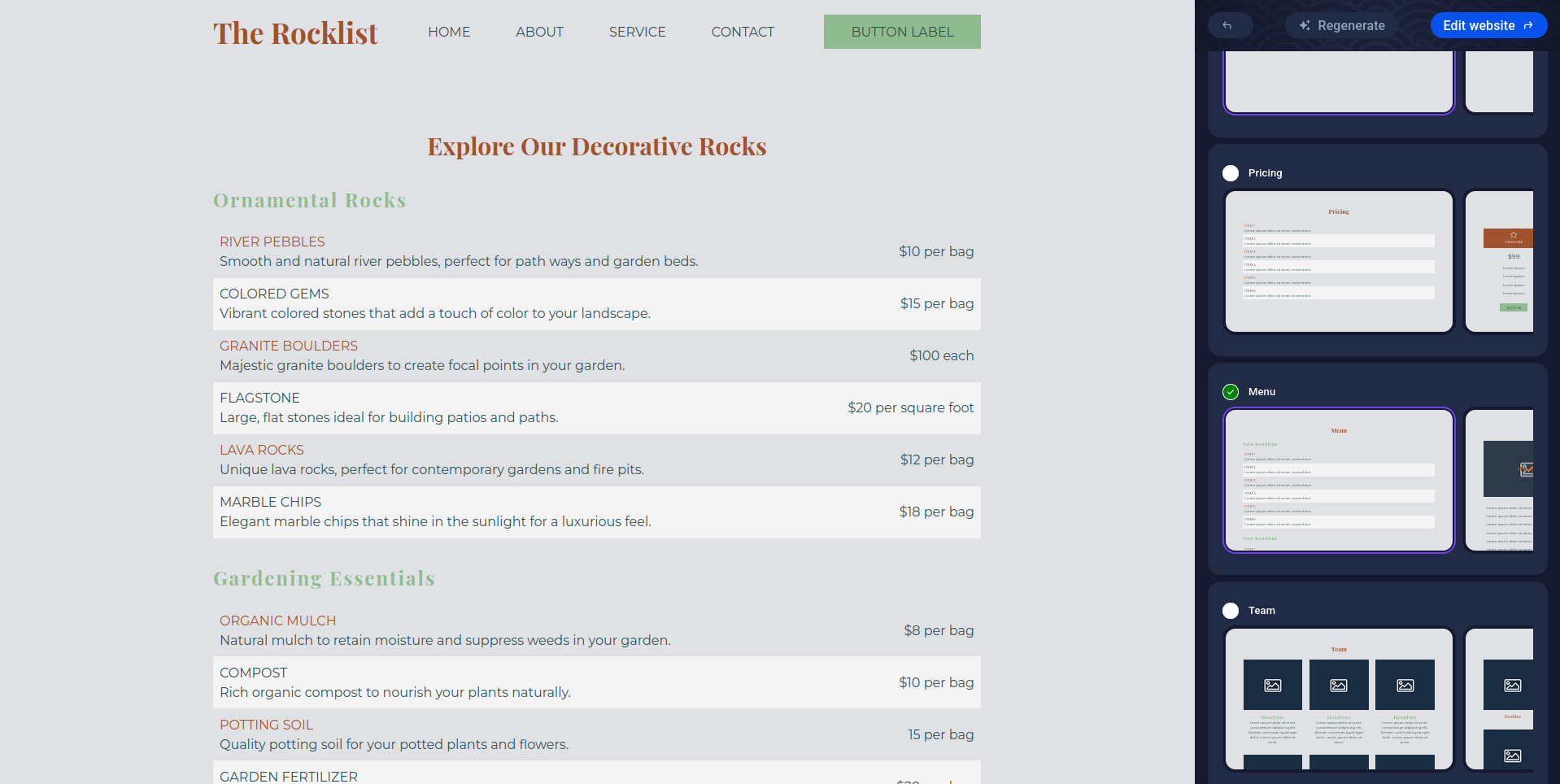The image size is (1560, 784).
Task: Select the first Pricing layout thumbnail
Action: (x=1338, y=261)
